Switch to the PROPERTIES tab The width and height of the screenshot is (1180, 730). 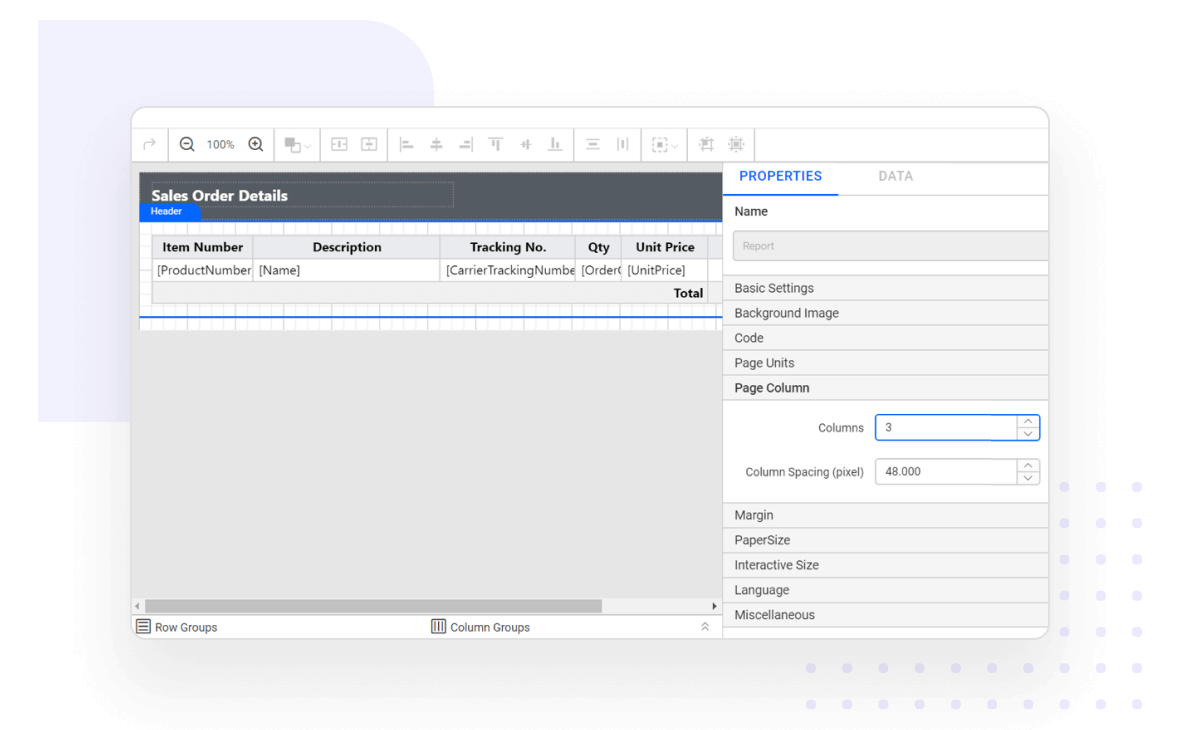[780, 176]
